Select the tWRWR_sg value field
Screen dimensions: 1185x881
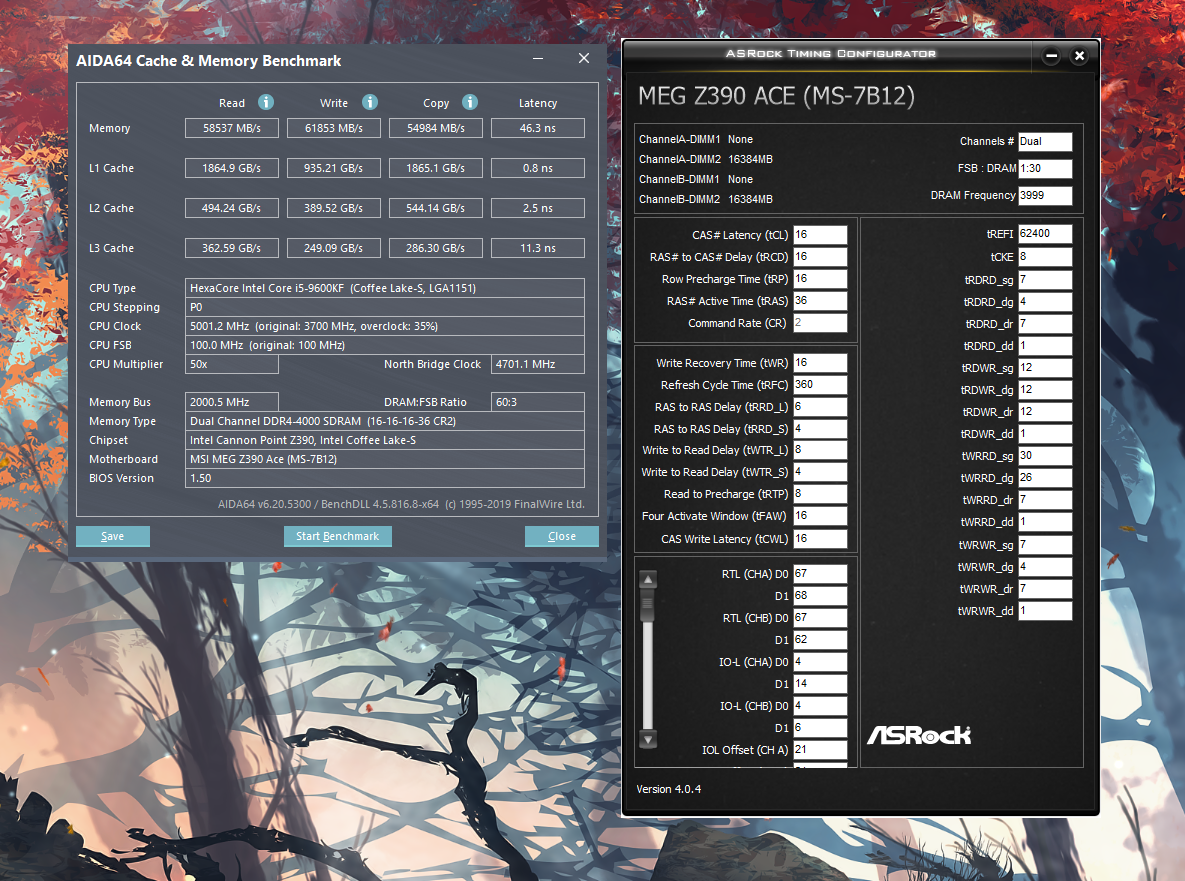(x=1045, y=545)
